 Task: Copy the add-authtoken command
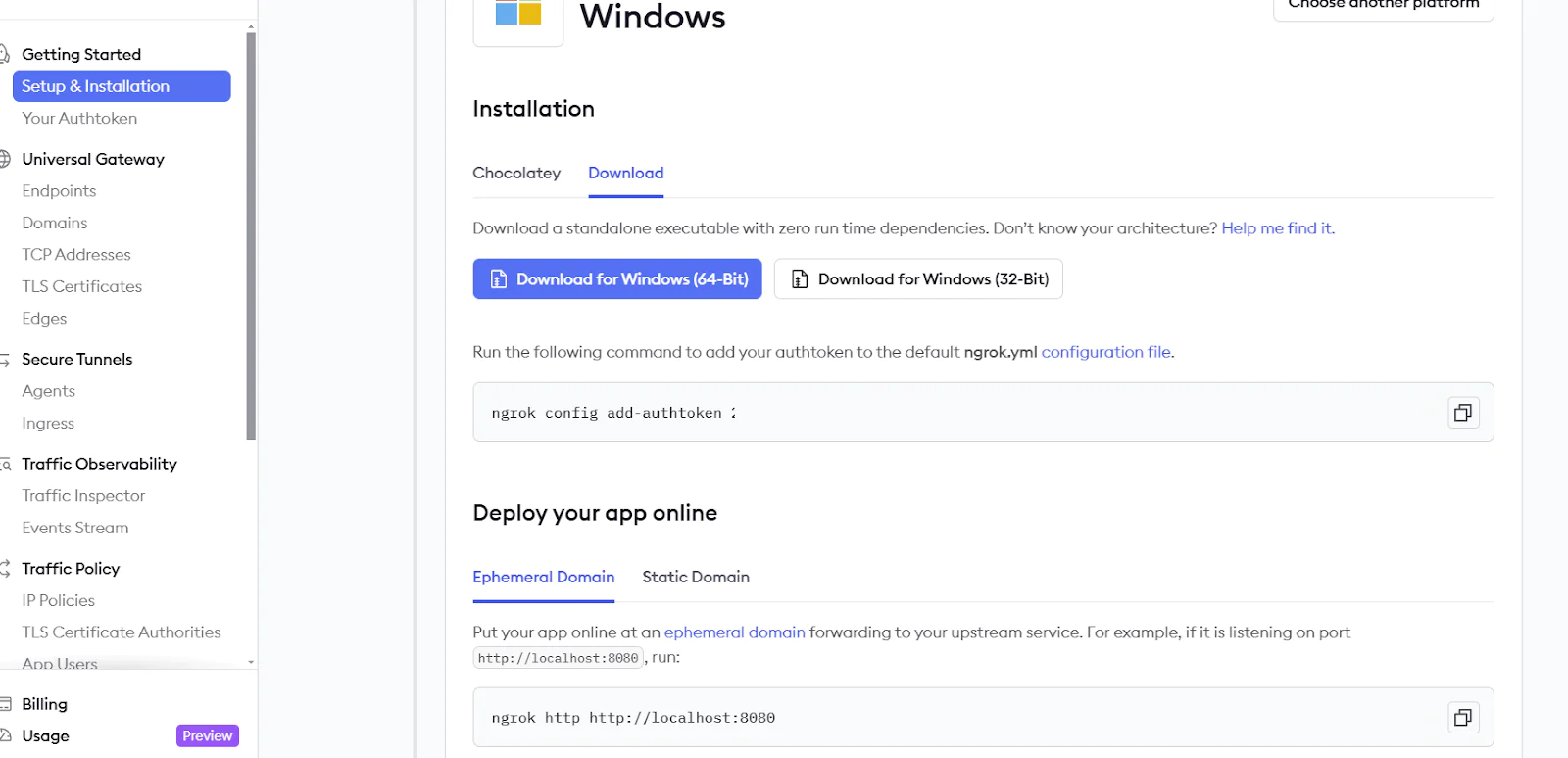click(x=1462, y=413)
